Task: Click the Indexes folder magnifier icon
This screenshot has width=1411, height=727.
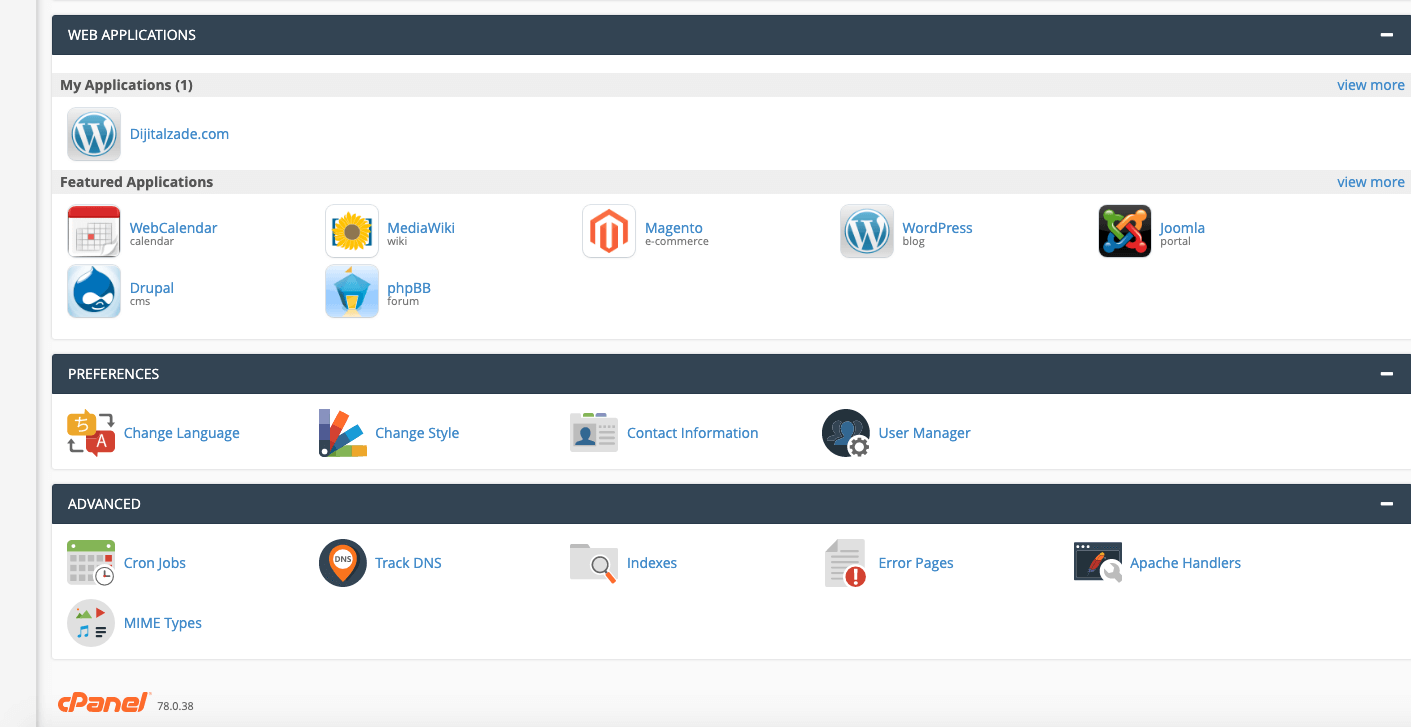Action: point(594,563)
